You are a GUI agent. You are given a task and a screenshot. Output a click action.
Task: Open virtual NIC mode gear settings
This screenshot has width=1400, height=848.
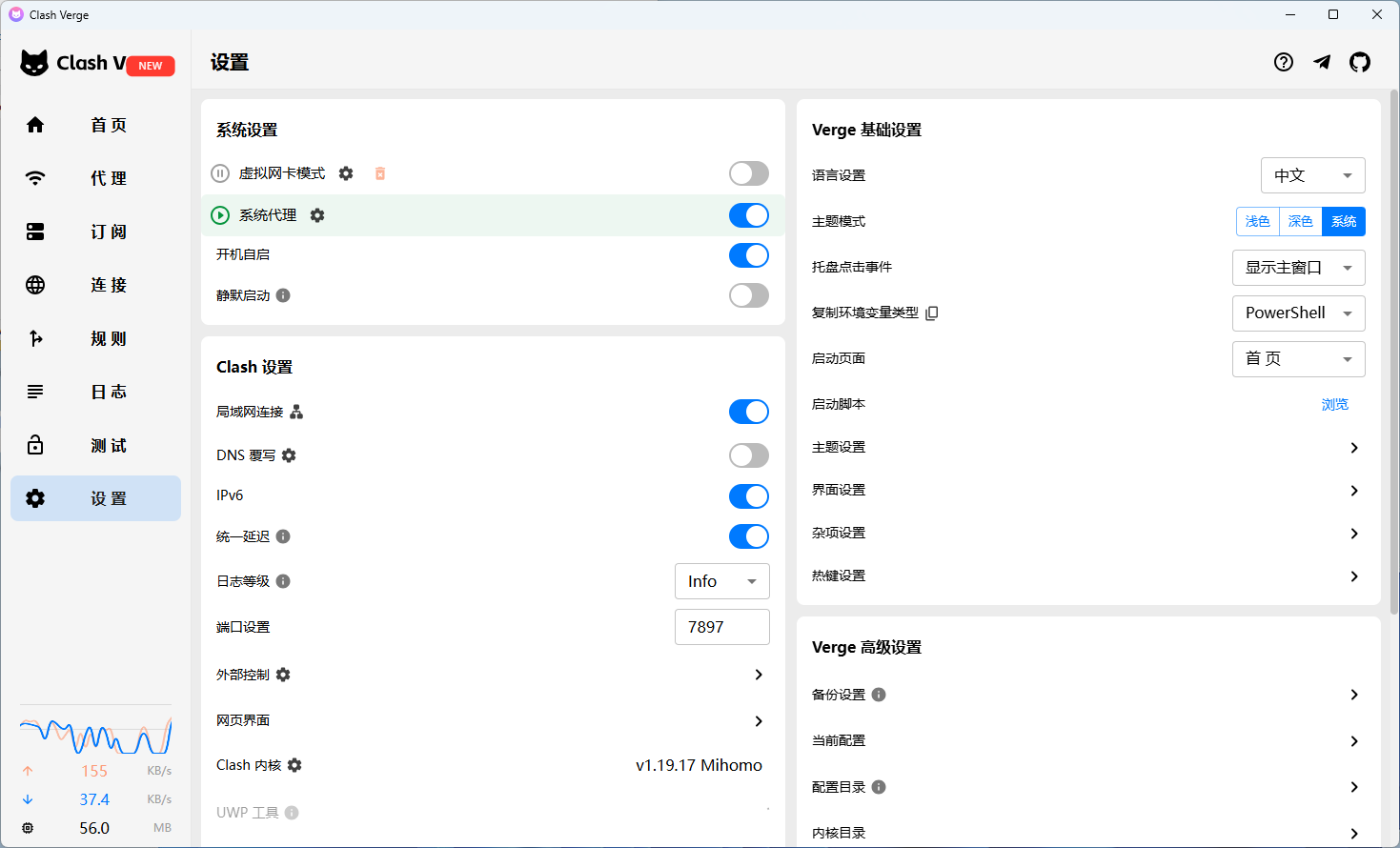pos(346,173)
